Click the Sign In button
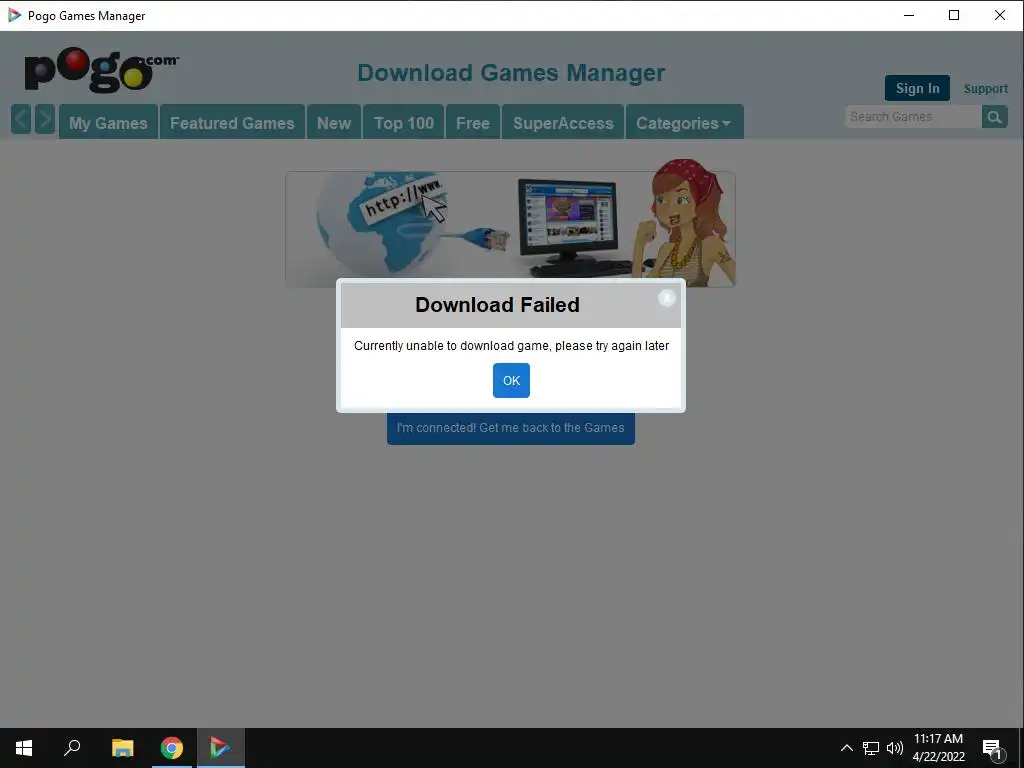 917,88
